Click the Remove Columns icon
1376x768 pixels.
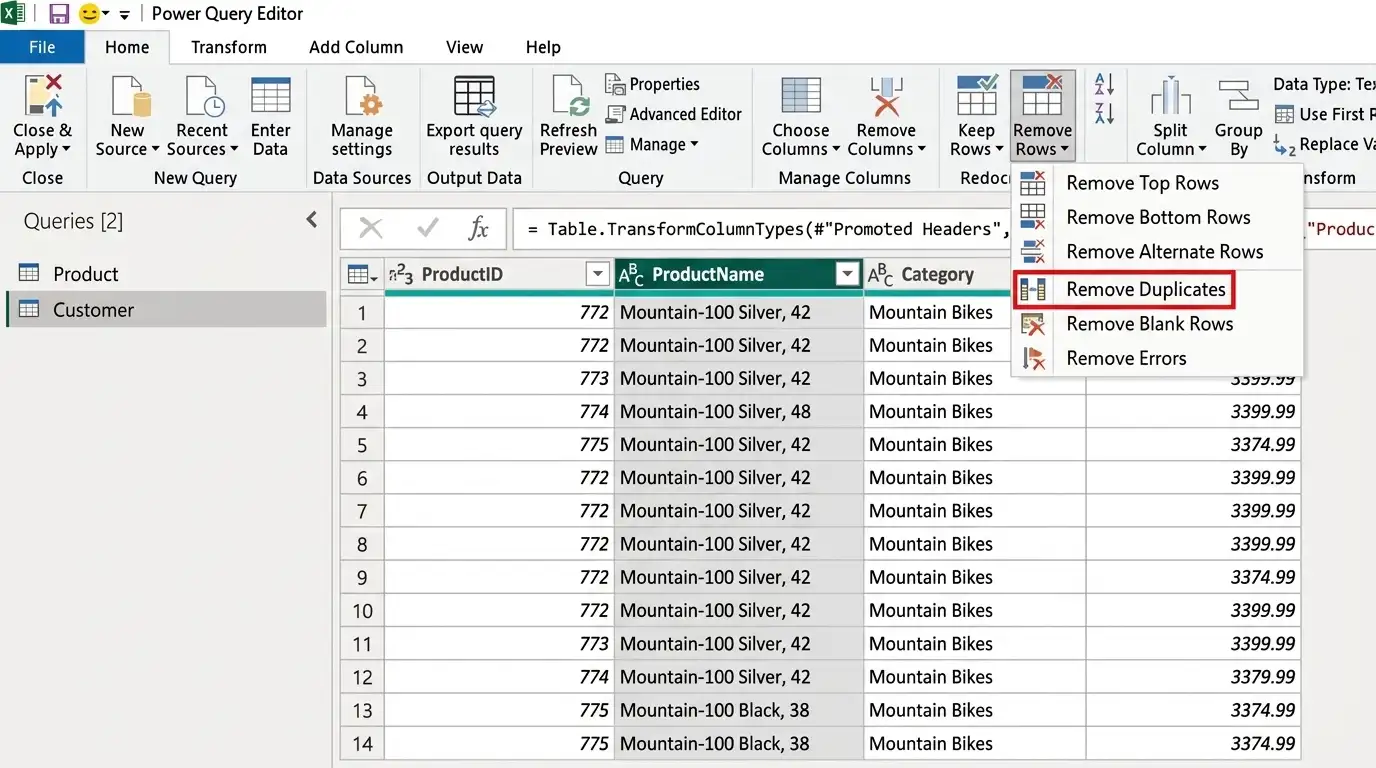point(886,97)
